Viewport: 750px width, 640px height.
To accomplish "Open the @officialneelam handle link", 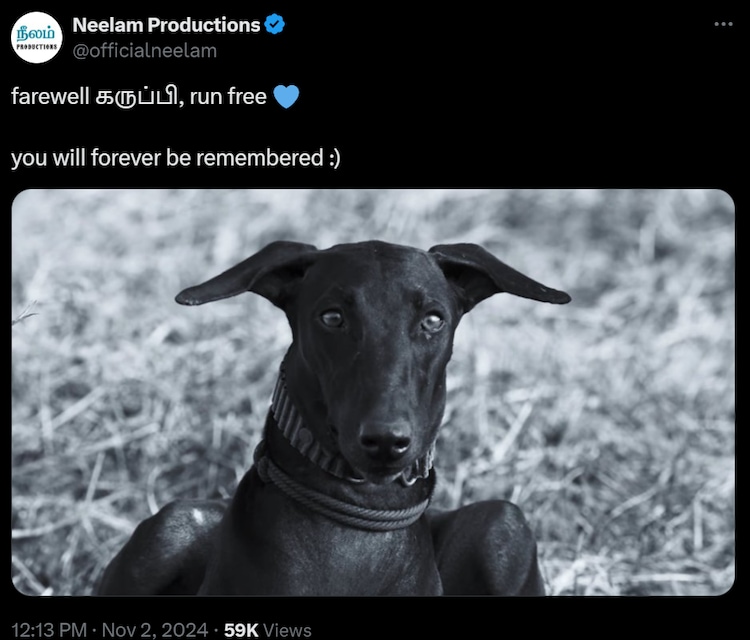I will point(144,51).
